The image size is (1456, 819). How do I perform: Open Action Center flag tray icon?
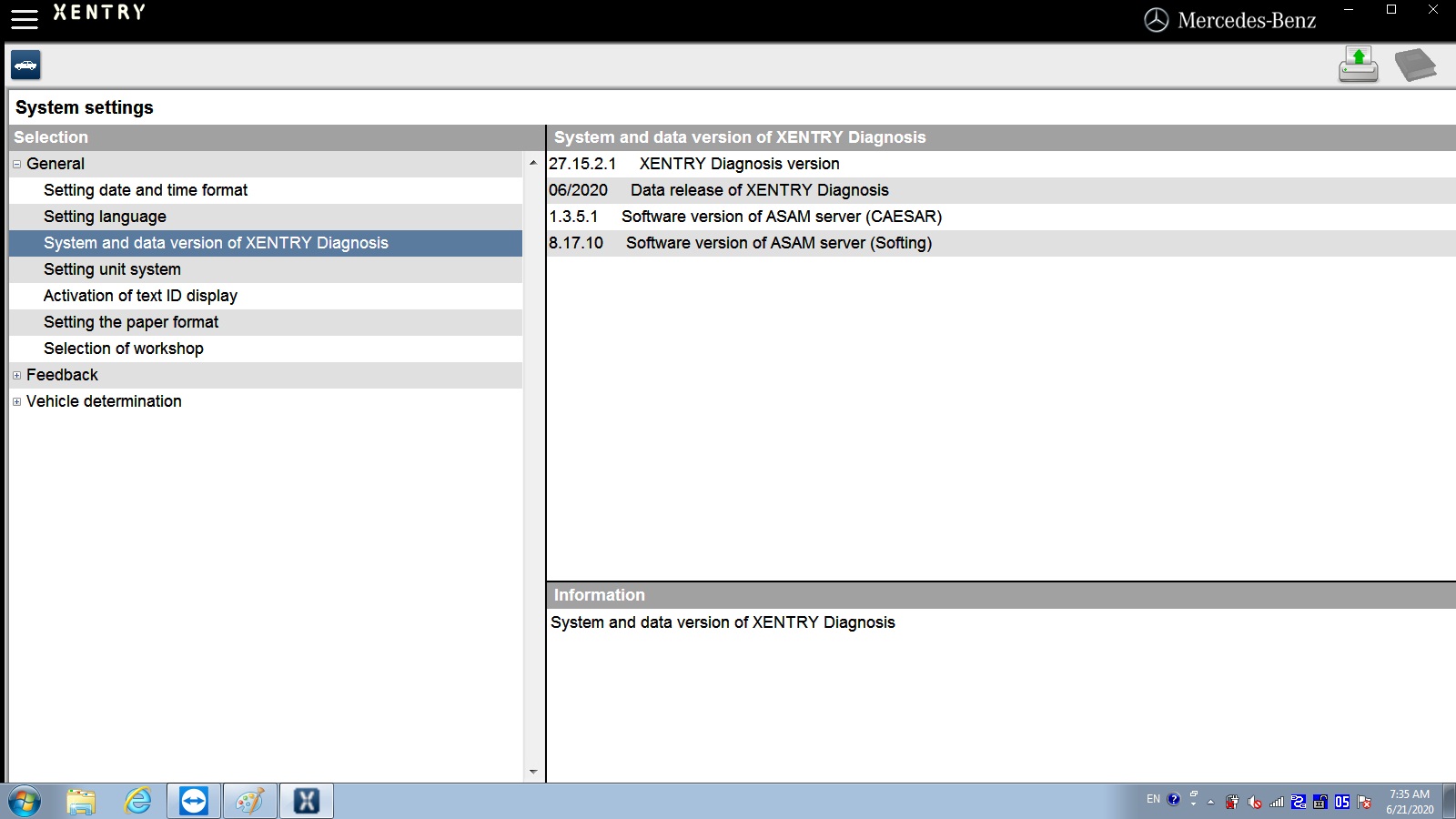1364,803
